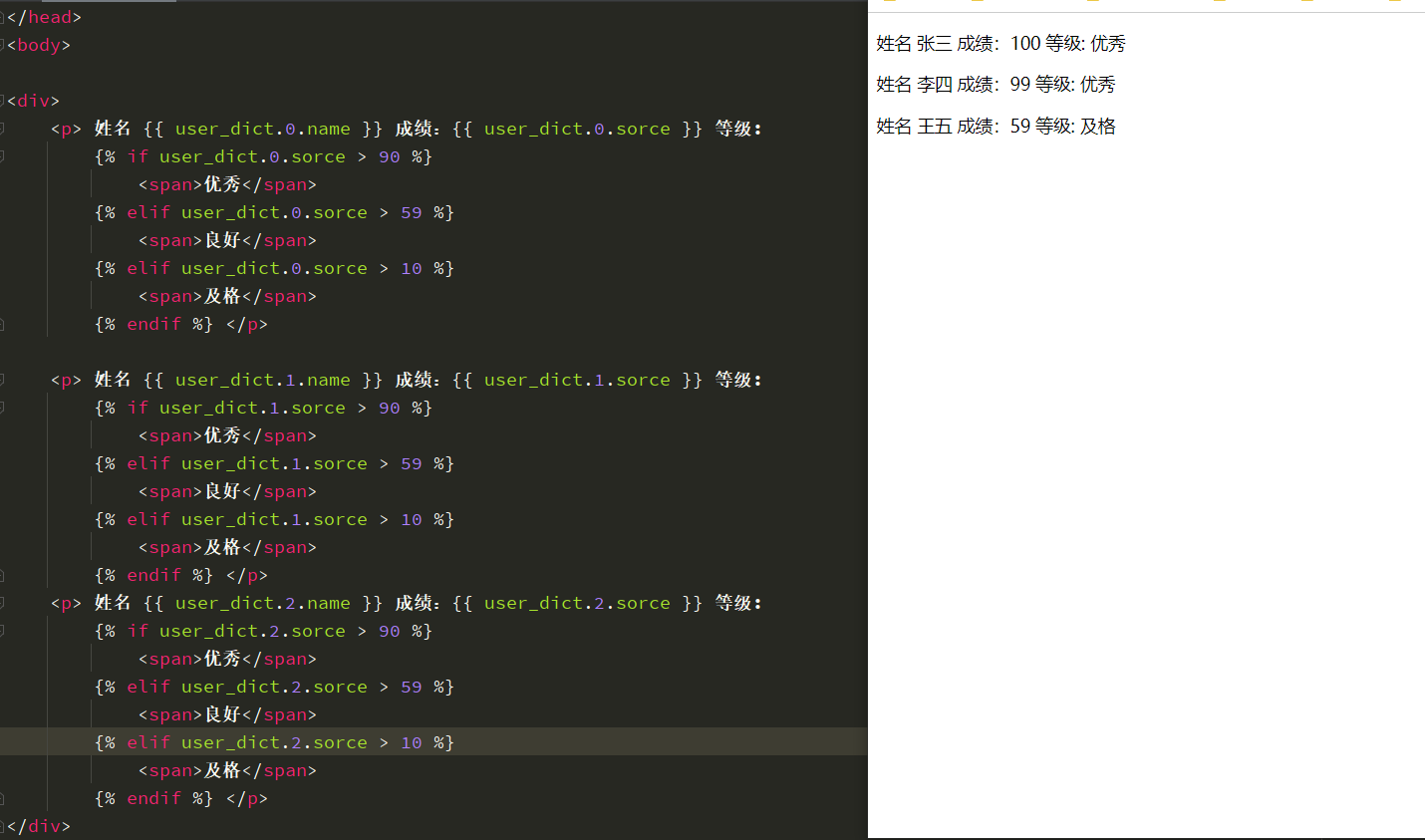
Task: Toggle folding on the third <p> block marker
Action: click(4, 602)
